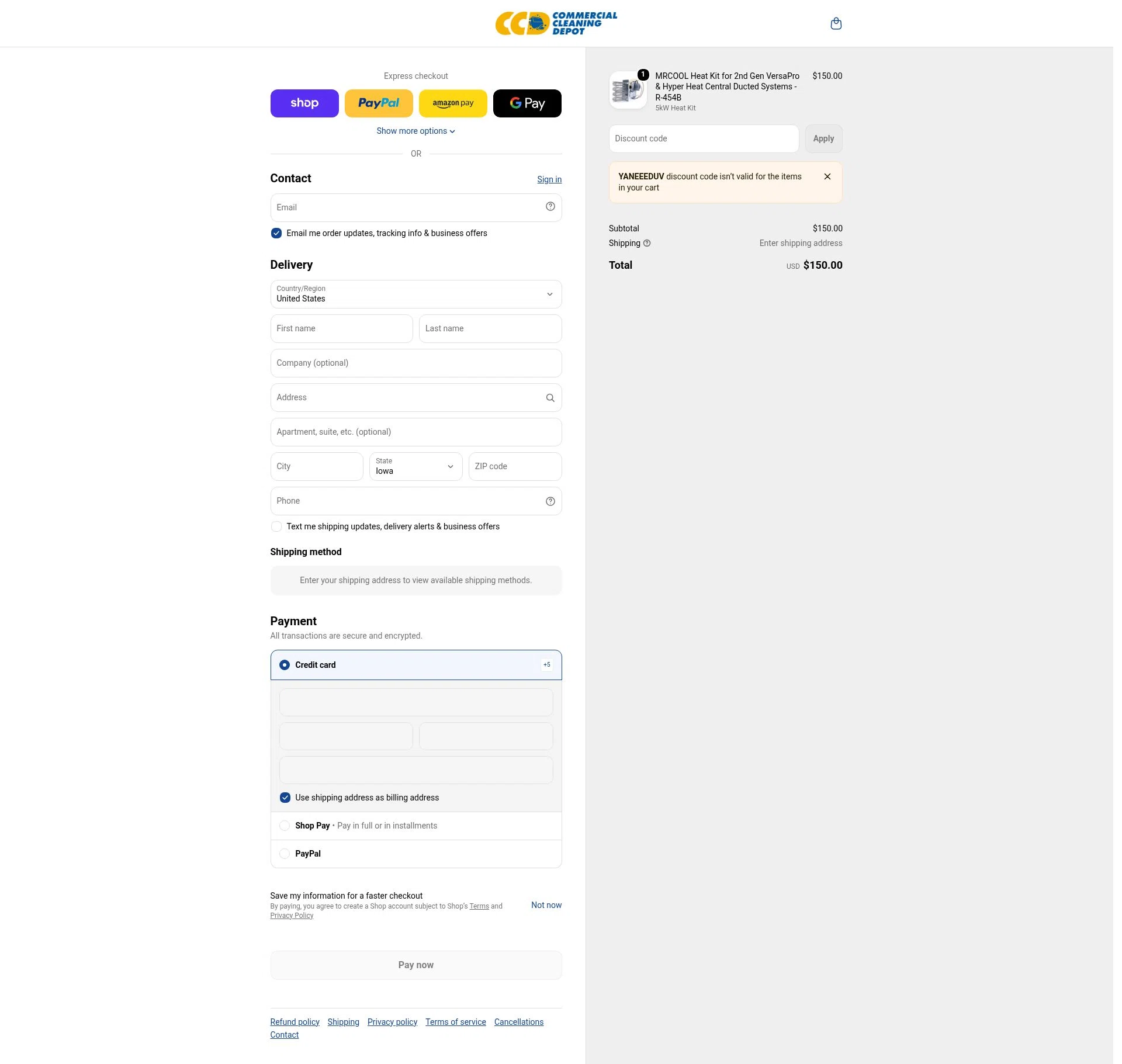Select Shop Pay payment option
1122x1064 pixels.
(x=285, y=826)
